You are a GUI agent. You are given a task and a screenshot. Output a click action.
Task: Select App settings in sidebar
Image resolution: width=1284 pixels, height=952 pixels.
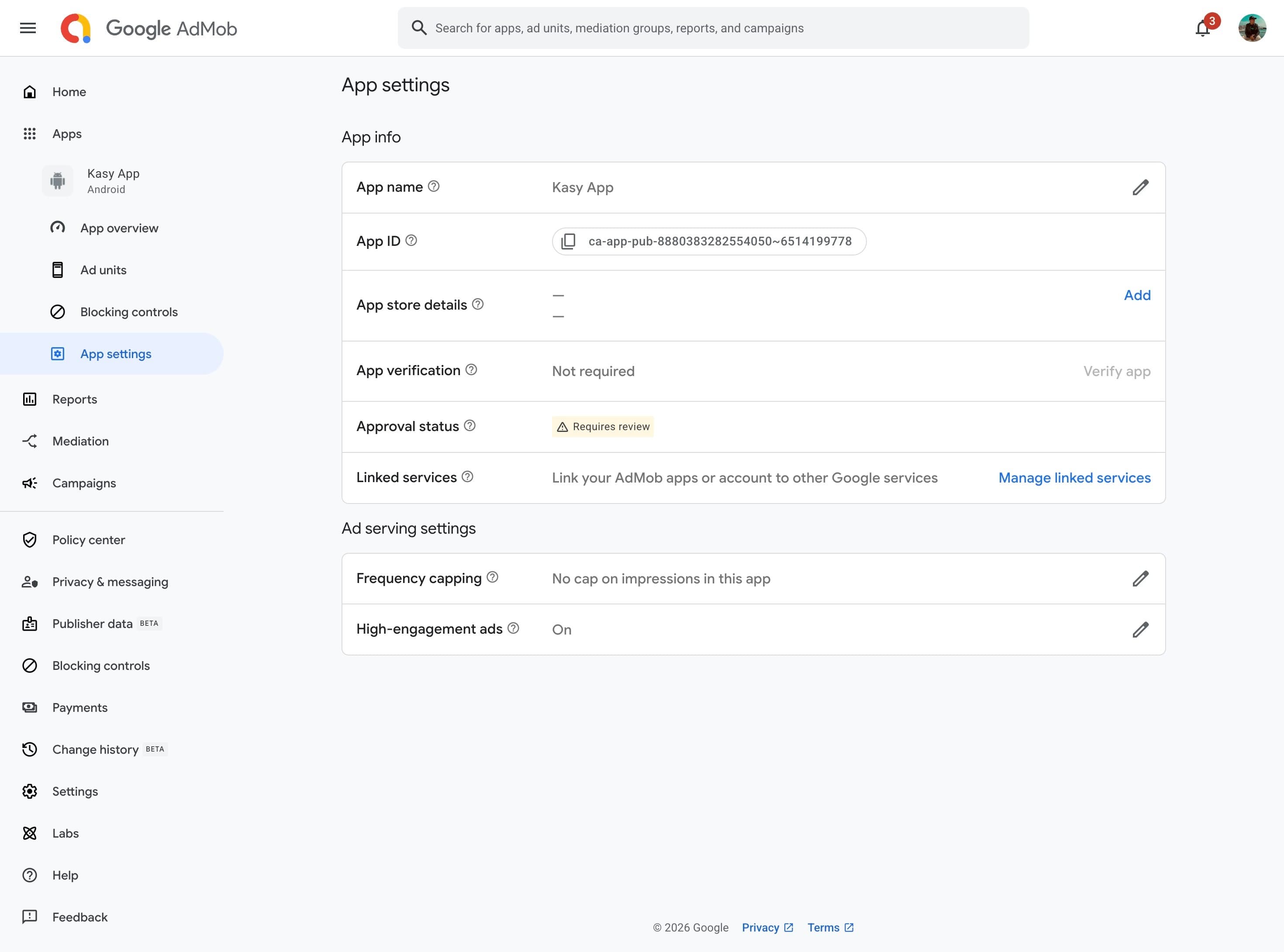112,354
